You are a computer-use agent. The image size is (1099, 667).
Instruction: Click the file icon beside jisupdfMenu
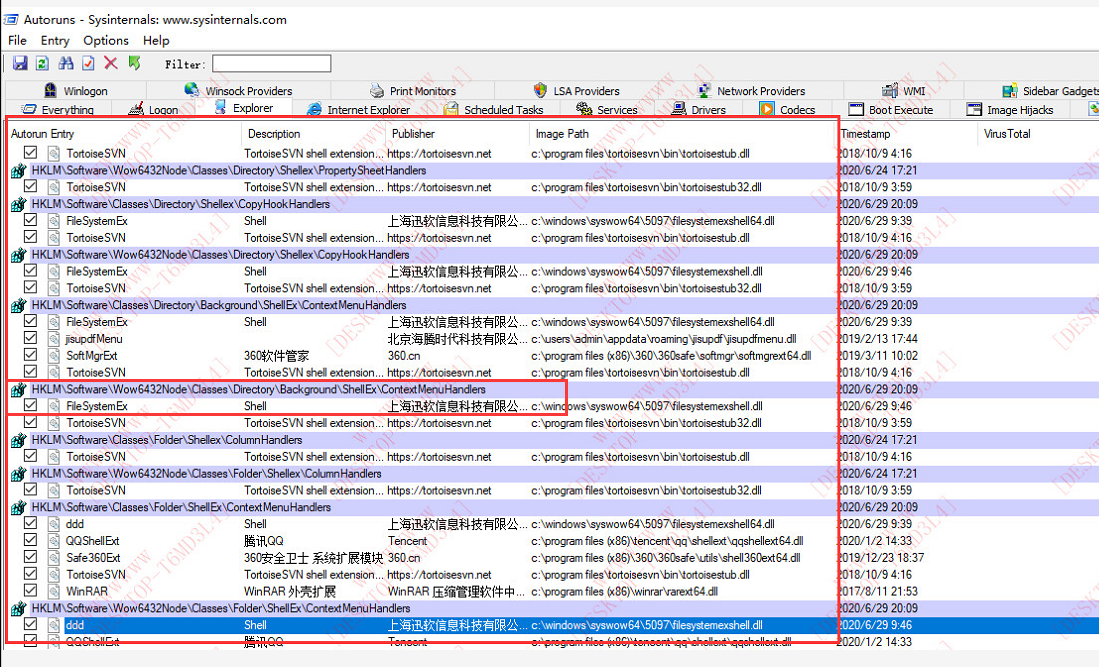[53, 339]
